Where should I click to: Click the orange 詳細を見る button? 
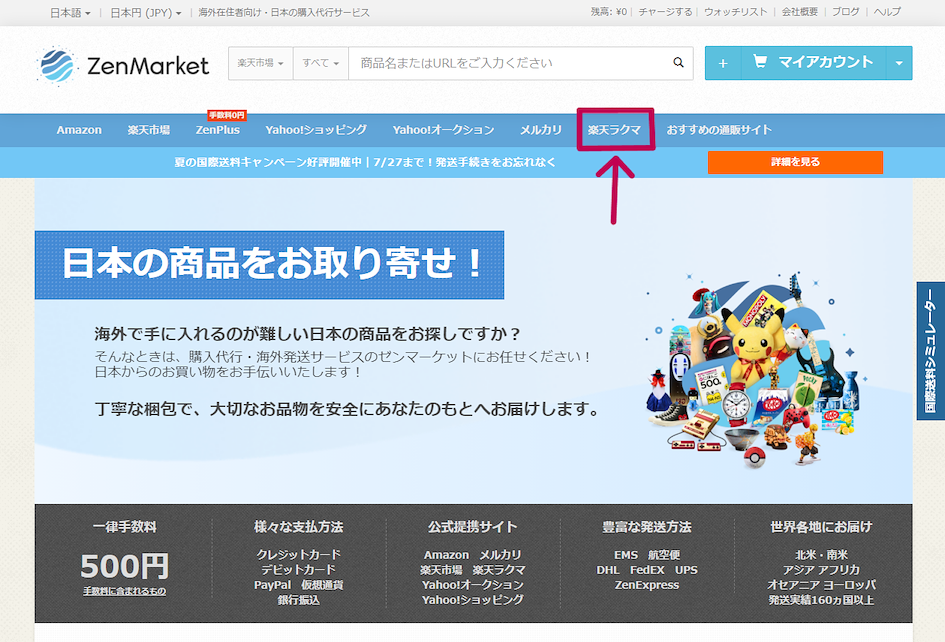(x=795, y=162)
